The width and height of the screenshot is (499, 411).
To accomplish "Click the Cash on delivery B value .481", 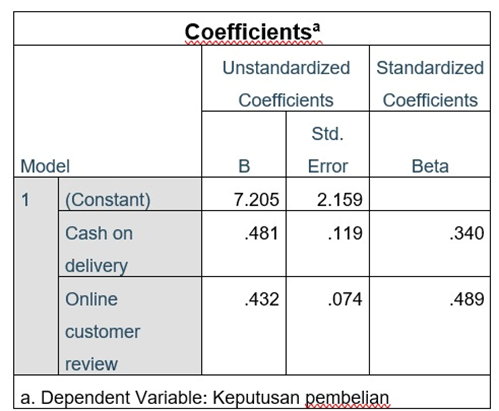I will 261,233.
